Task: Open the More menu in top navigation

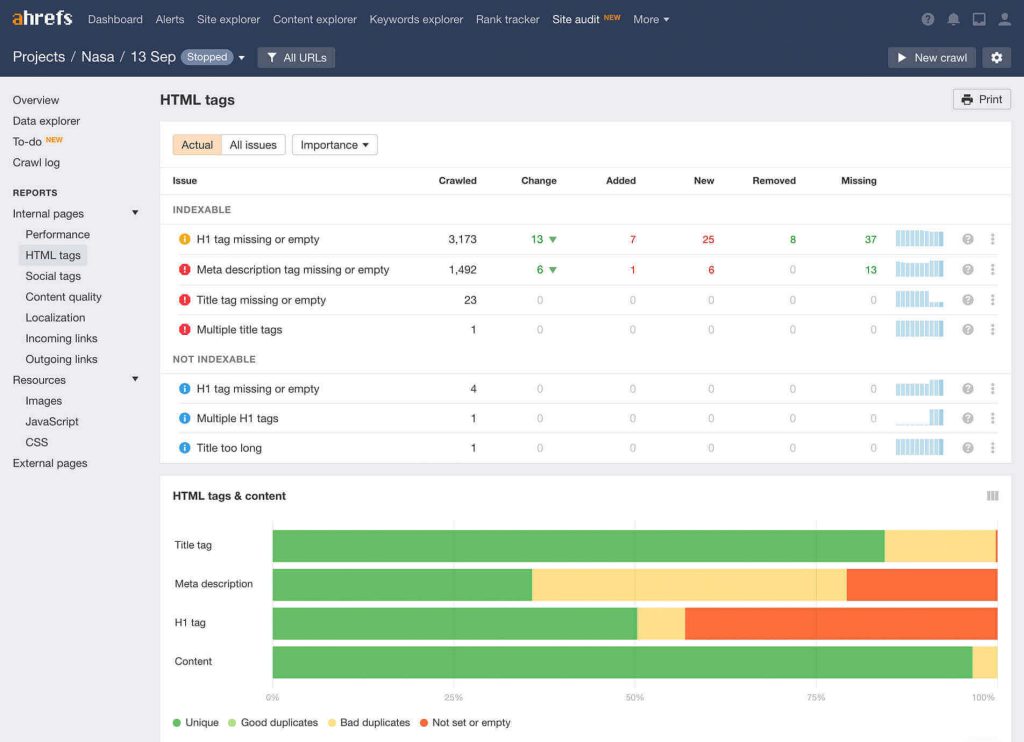Action: pos(651,19)
